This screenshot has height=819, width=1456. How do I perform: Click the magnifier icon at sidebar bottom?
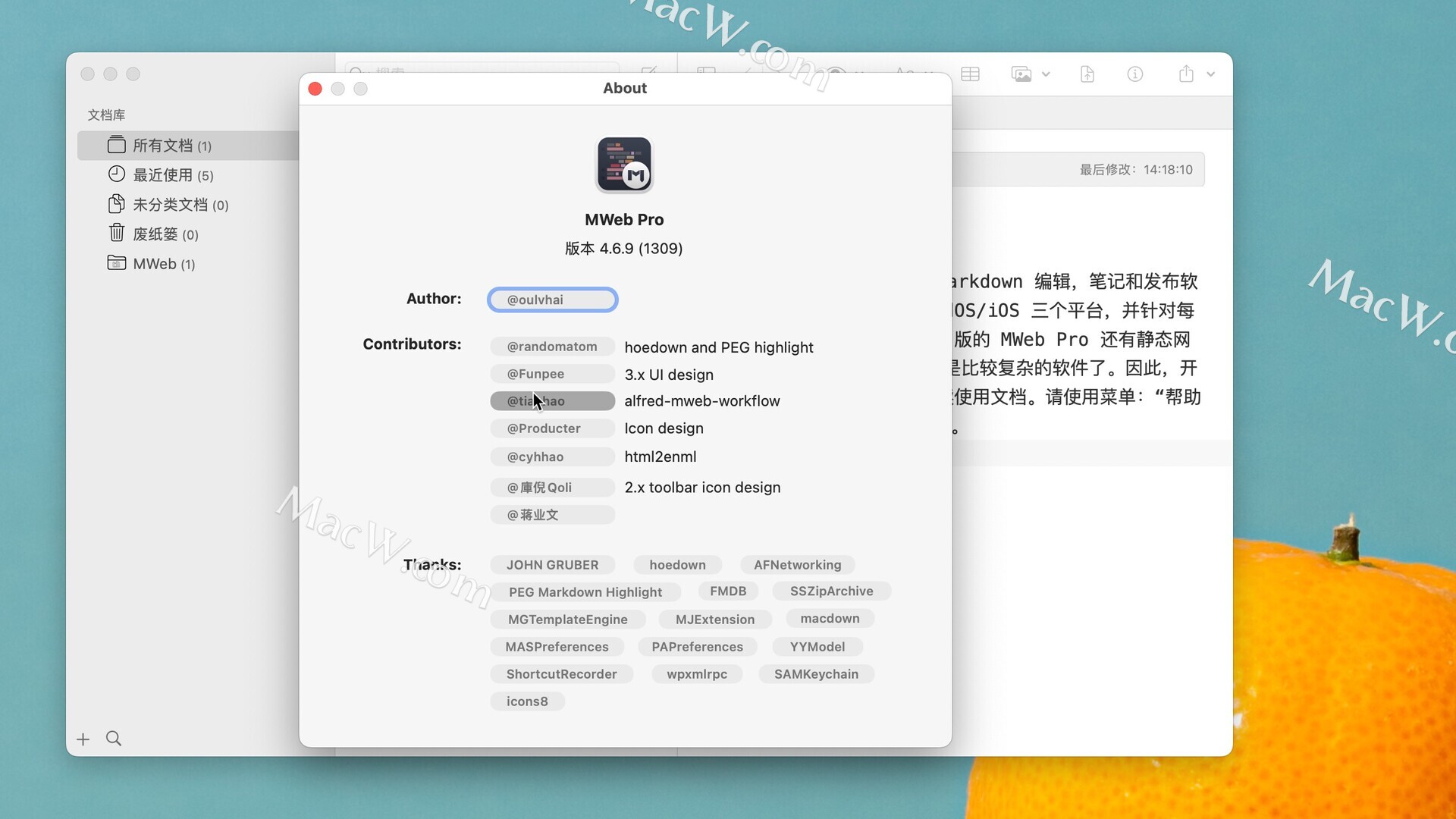tap(114, 739)
